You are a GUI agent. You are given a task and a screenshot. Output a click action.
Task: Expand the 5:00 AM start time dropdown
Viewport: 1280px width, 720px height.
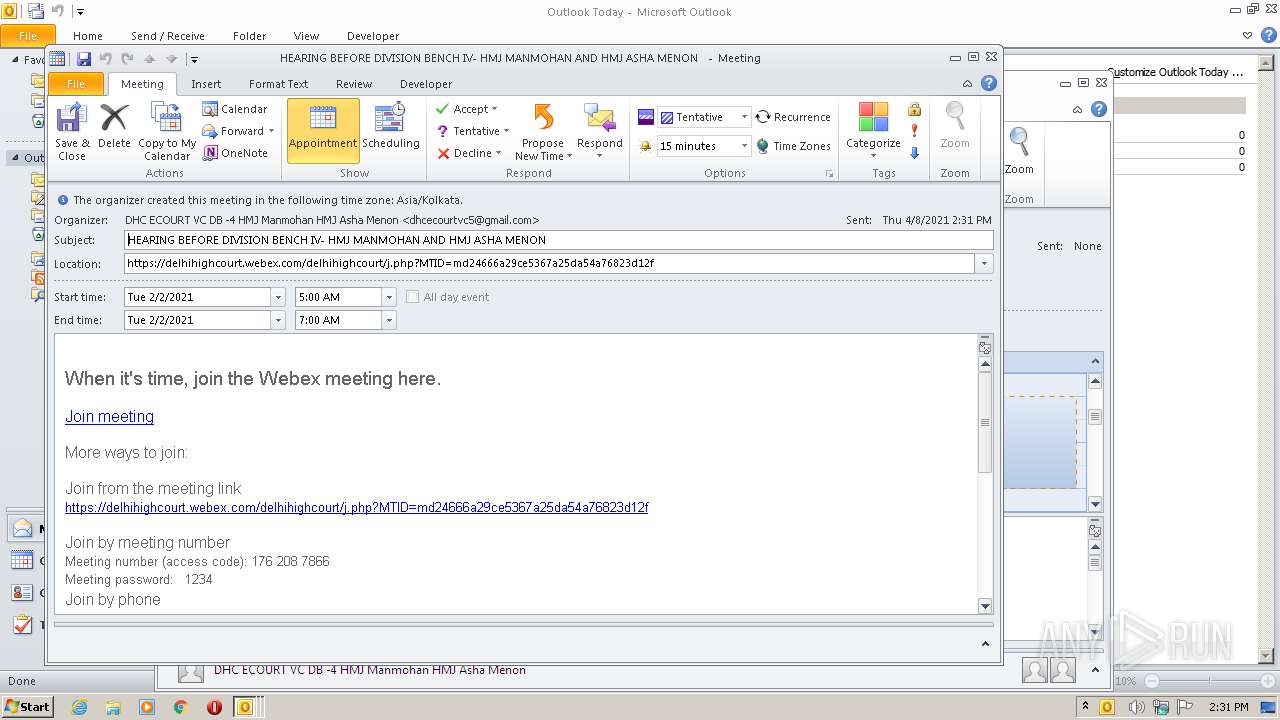point(389,297)
